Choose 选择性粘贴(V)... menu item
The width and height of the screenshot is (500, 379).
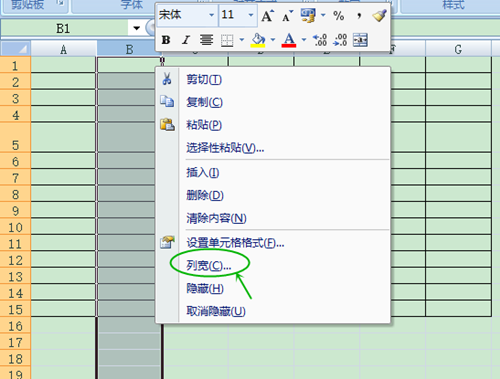pyautogui.click(x=273, y=148)
